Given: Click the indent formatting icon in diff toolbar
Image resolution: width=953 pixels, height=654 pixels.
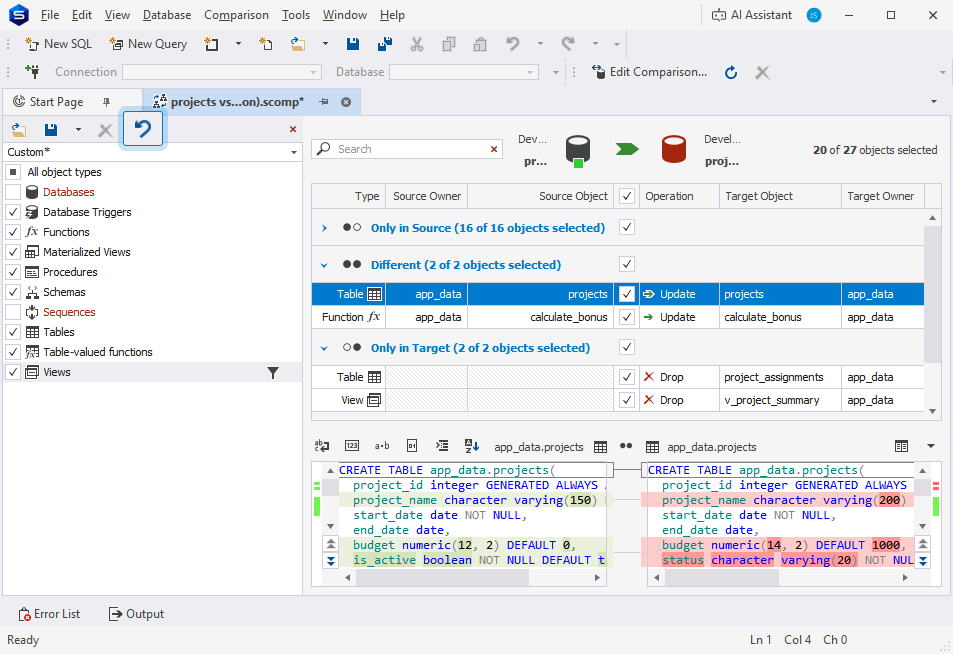Looking at the screenshot, I should 442,446.
